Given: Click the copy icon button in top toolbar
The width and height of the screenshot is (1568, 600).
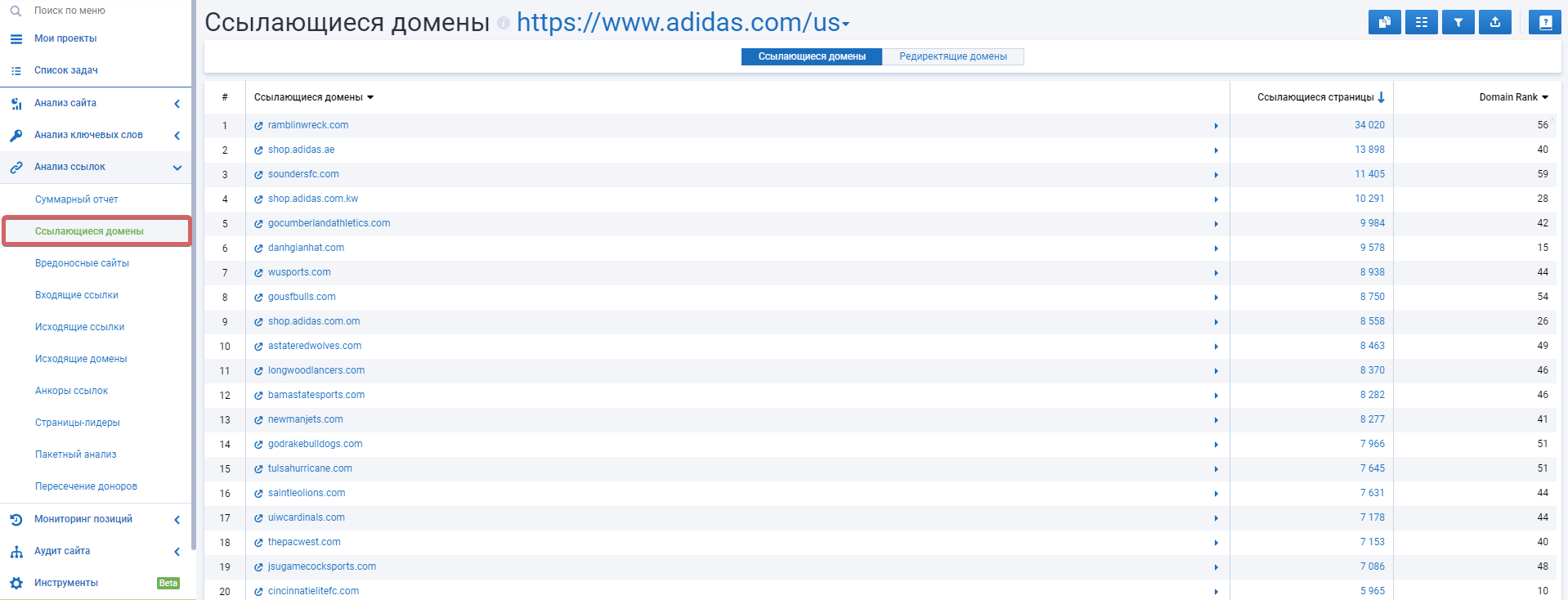Looking at the screenshot, I should click(x=1384, y=22).
